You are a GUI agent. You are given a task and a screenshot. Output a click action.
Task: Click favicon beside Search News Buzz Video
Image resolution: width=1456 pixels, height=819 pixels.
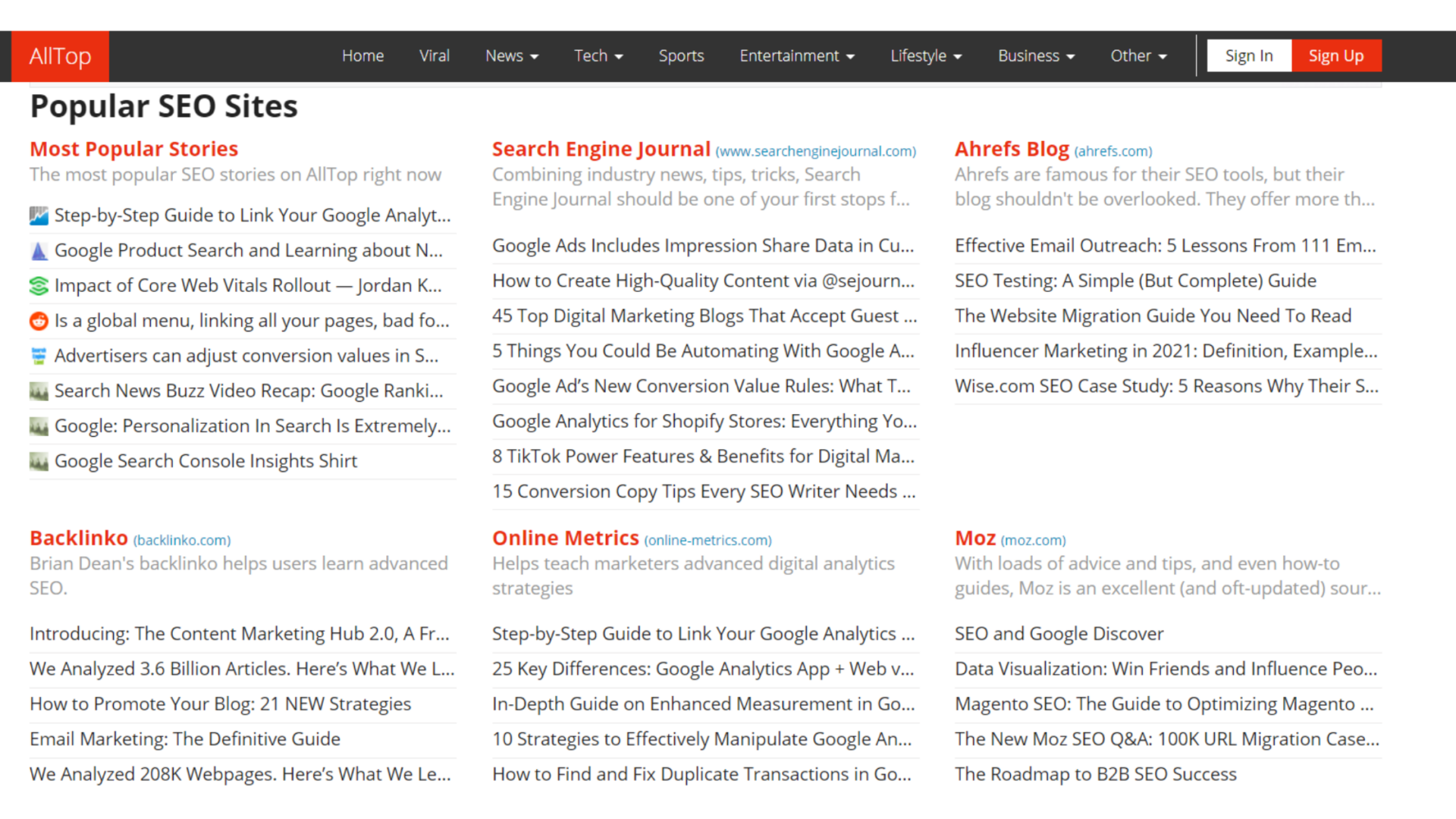[39, 391]
